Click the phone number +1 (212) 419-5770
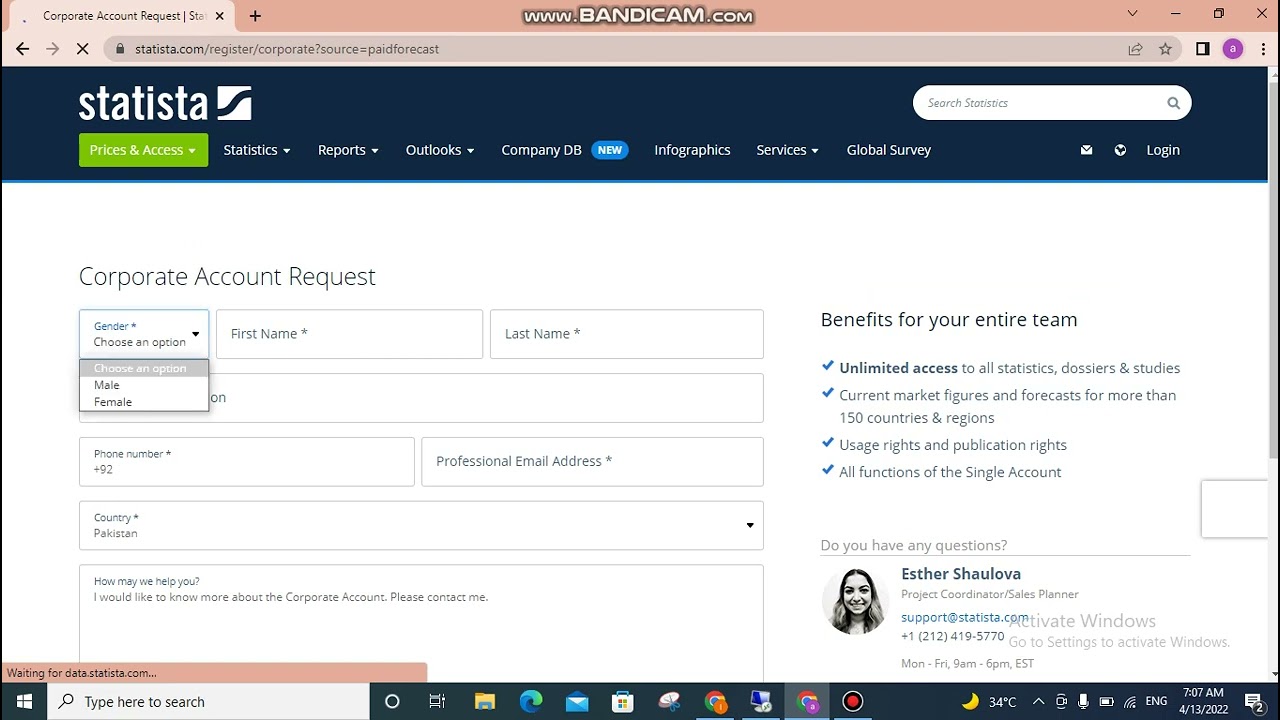The width and height of the screenshot is (1280, 720). pyautogui.click(x=952, y=636)
